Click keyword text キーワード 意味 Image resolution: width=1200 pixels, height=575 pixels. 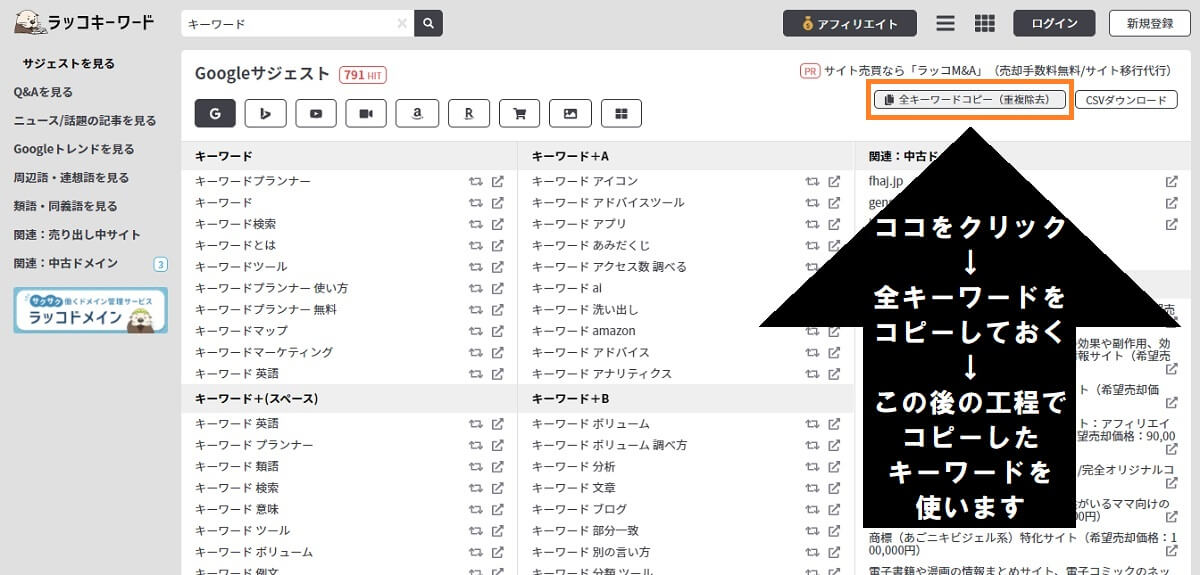(237, 509)
